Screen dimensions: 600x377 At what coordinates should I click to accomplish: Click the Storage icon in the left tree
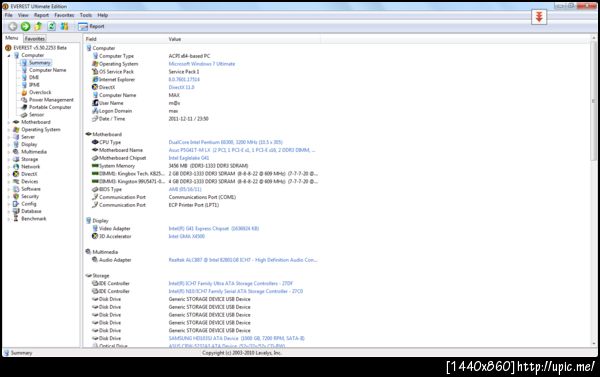tap(16, 159)
